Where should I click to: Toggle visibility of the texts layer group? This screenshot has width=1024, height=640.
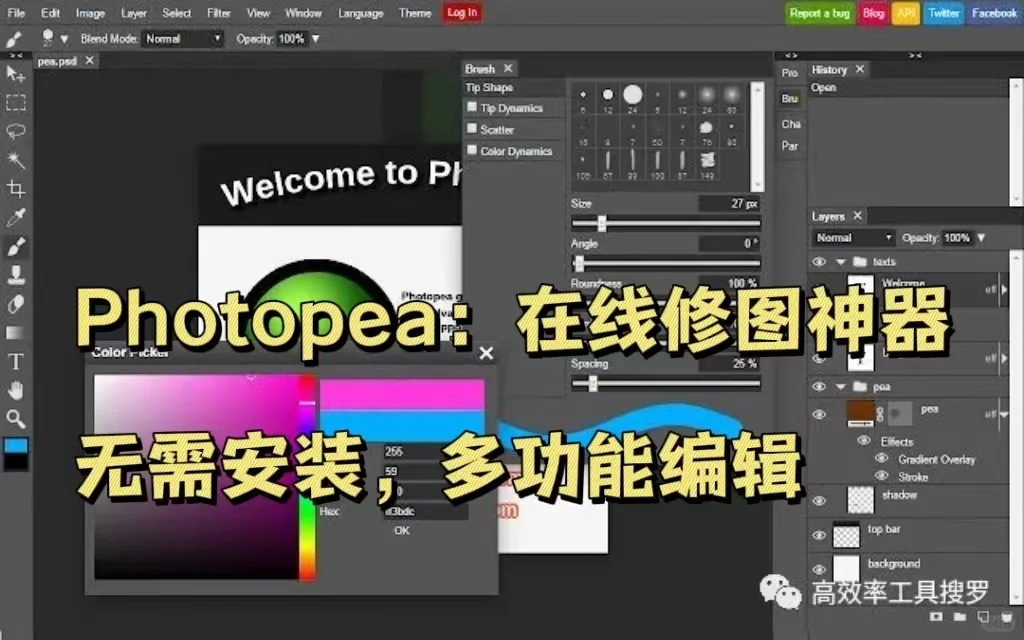(819, 261)
